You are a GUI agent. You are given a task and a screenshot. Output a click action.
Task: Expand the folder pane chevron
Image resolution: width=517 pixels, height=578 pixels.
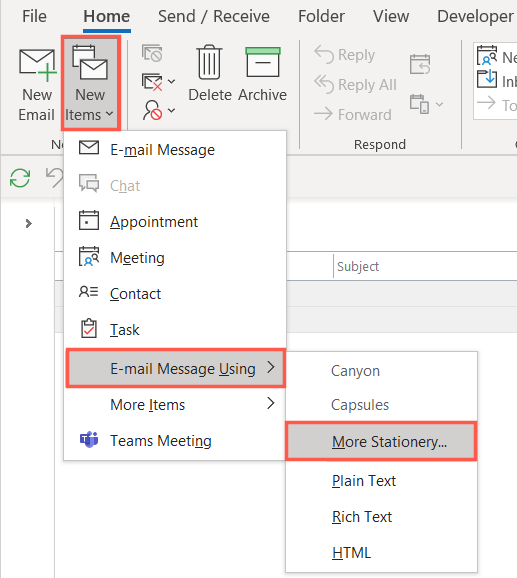click(28, 223)
